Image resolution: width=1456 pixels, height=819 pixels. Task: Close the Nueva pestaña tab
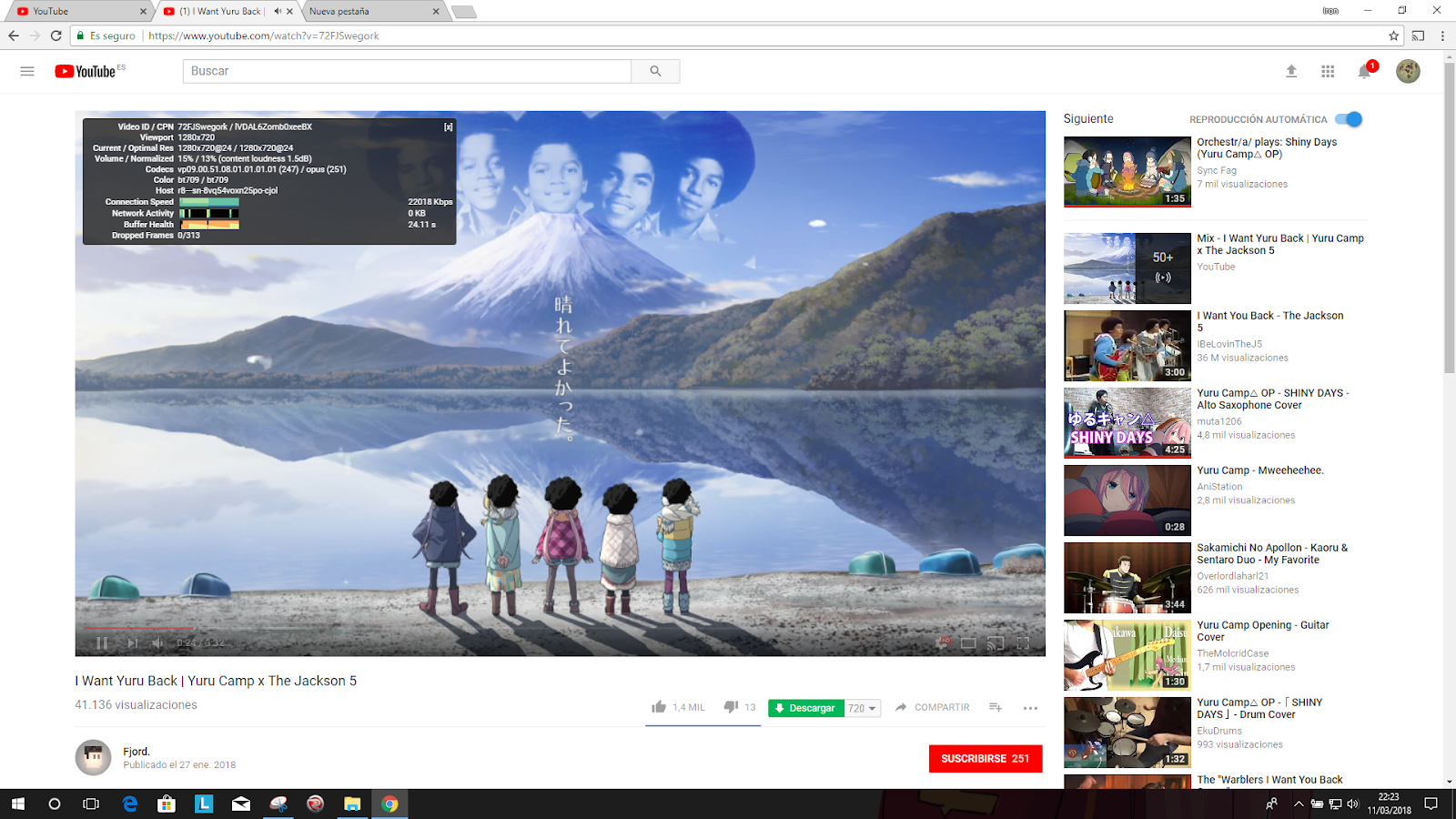436,12
